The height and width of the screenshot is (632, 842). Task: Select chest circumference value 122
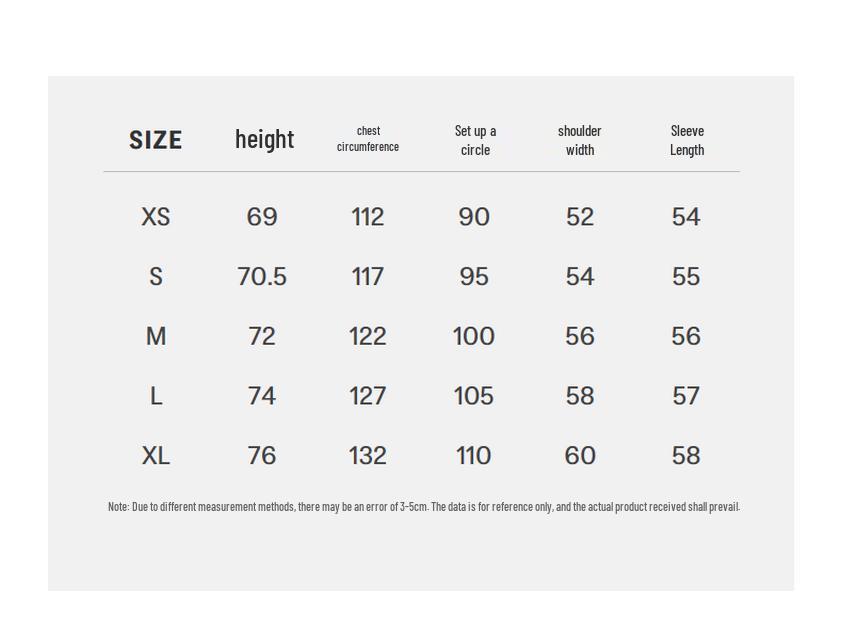coord(368,336)
